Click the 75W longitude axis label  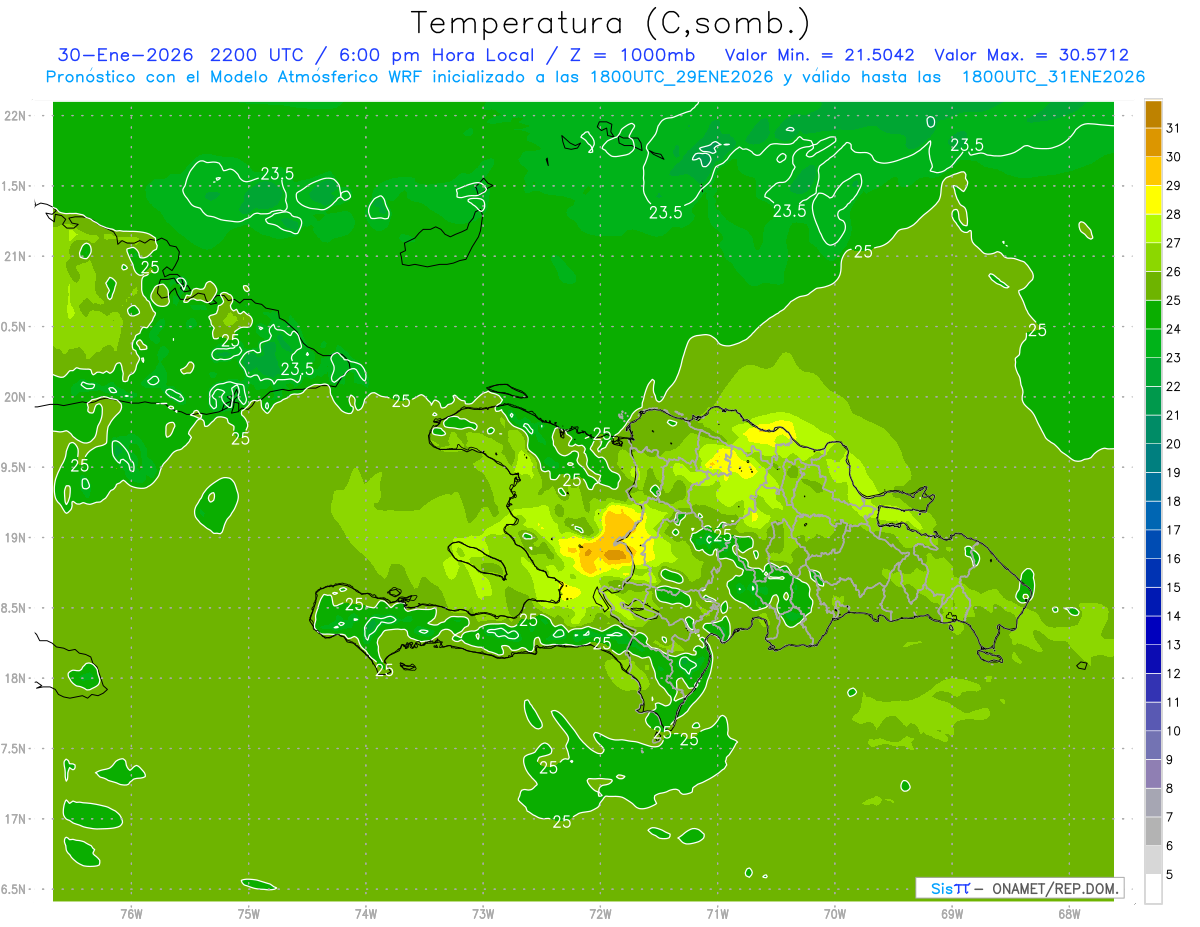pyautogui.click(x=248, y=914)
